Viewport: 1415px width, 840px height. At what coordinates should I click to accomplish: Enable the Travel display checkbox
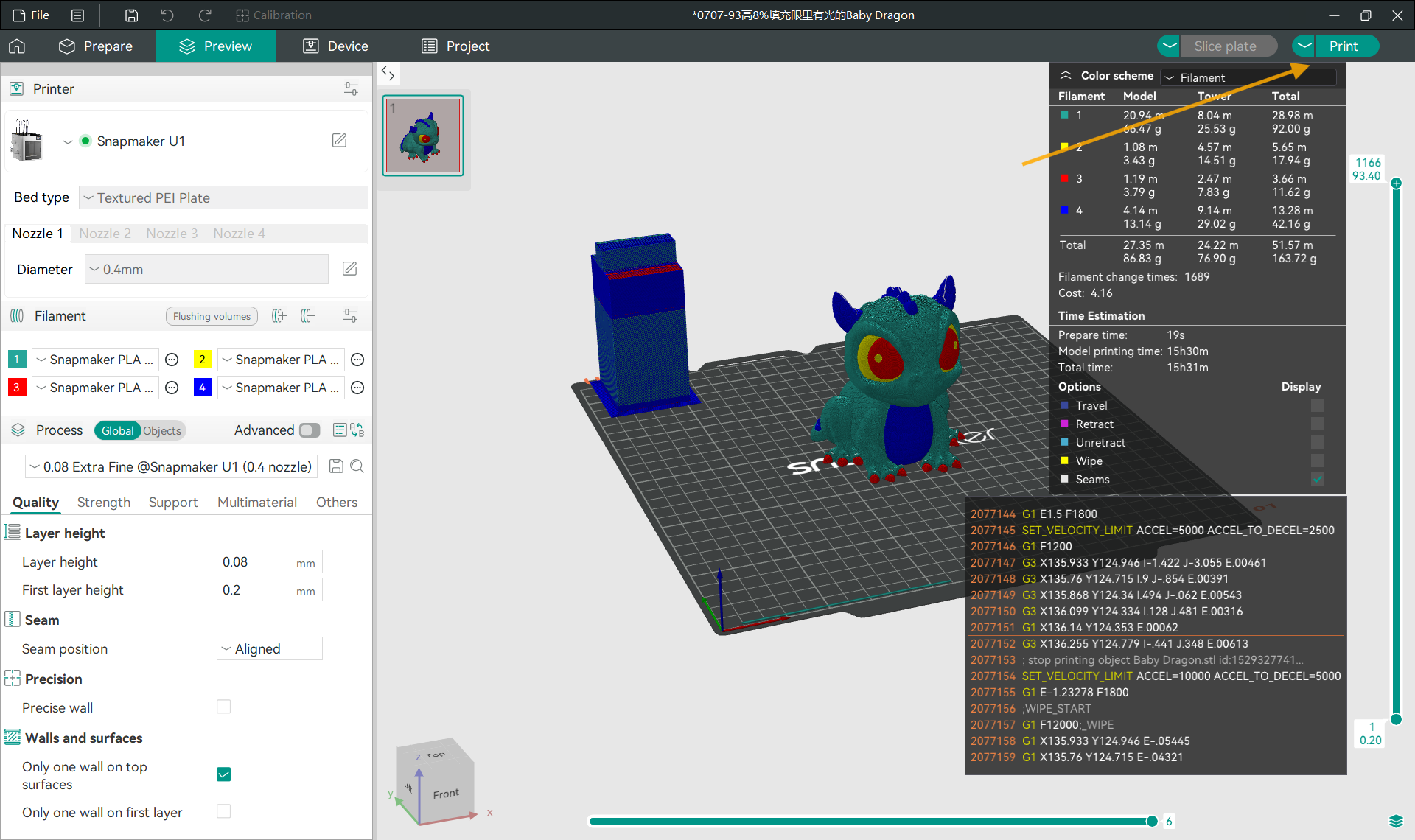1317,406
